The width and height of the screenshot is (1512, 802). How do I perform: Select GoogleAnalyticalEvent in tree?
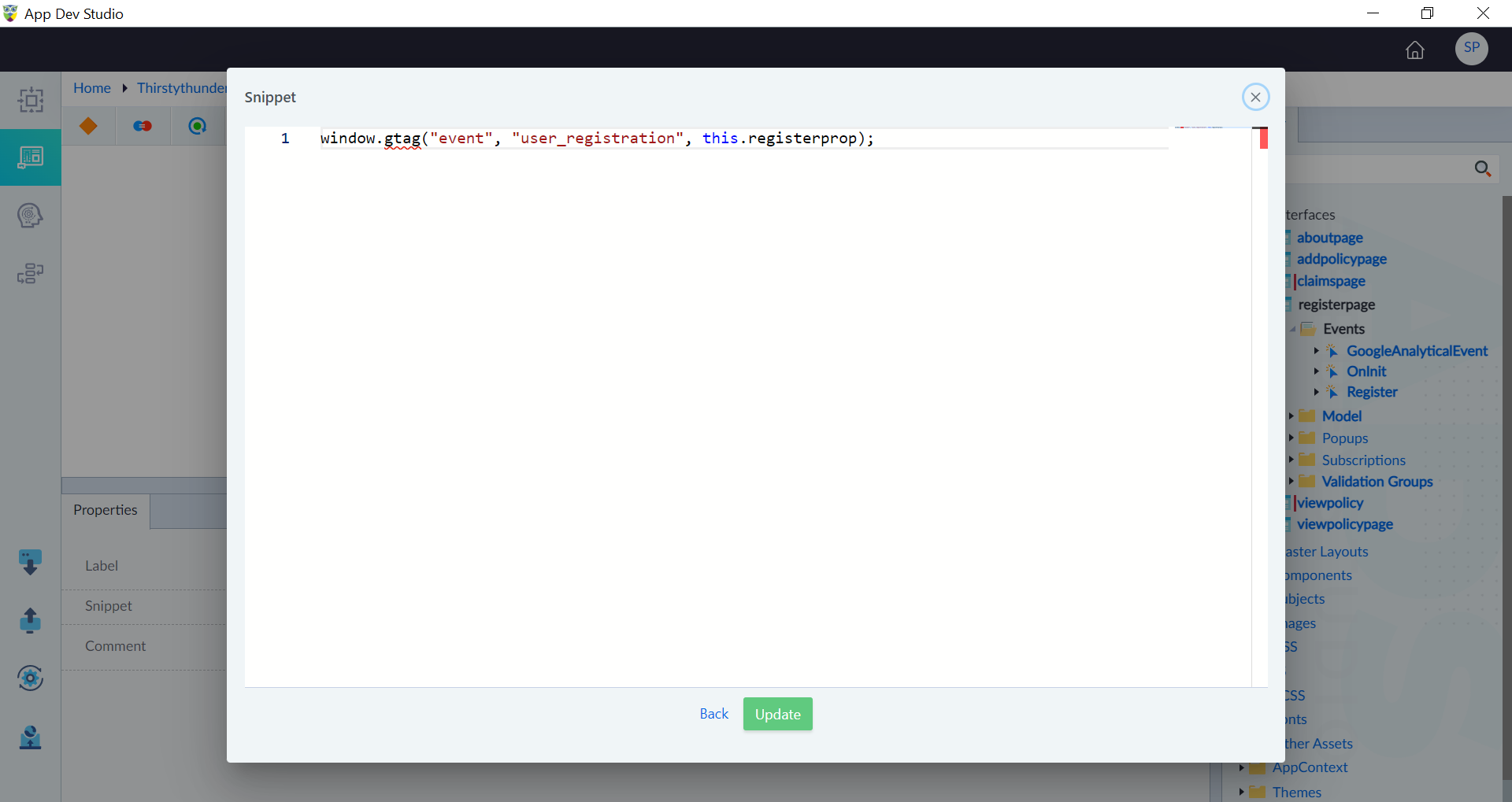[1417, 351]
